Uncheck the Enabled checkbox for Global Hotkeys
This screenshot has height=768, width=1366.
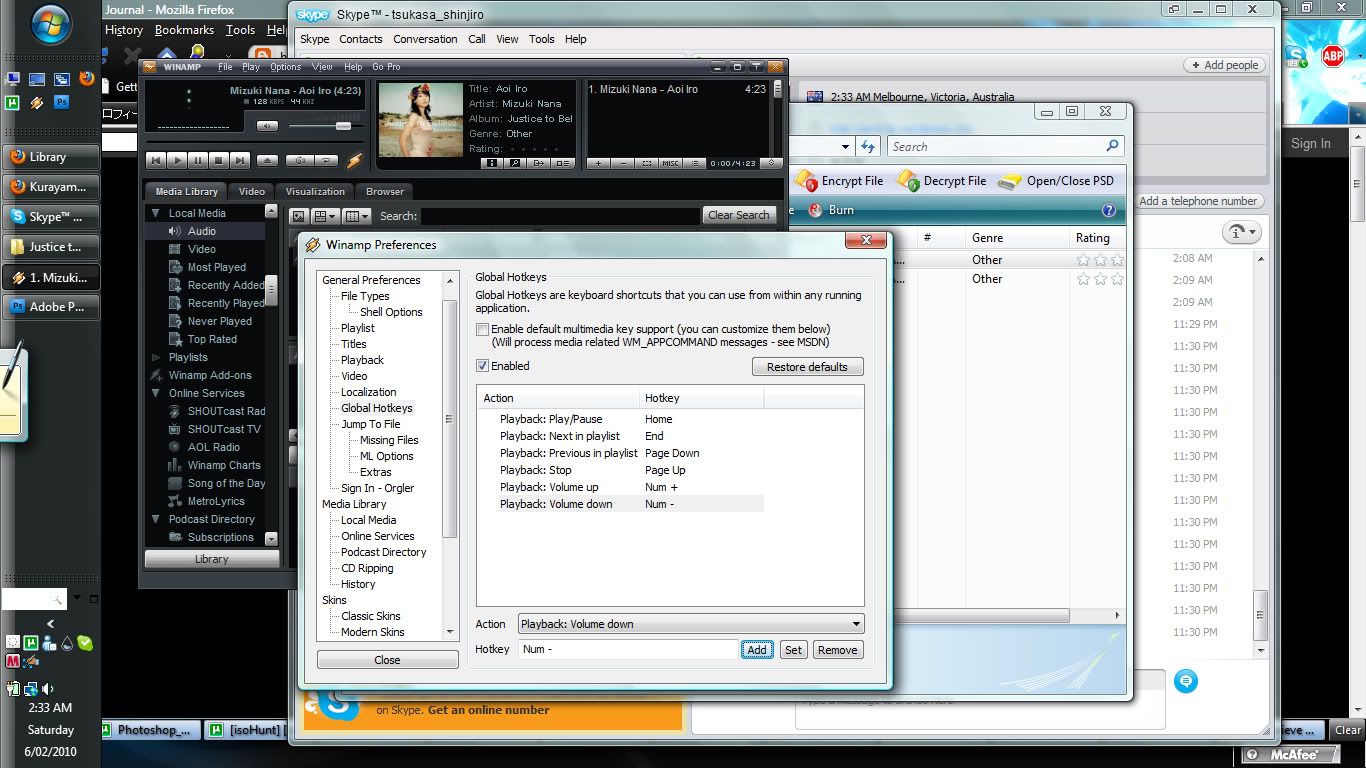(483, 366)
